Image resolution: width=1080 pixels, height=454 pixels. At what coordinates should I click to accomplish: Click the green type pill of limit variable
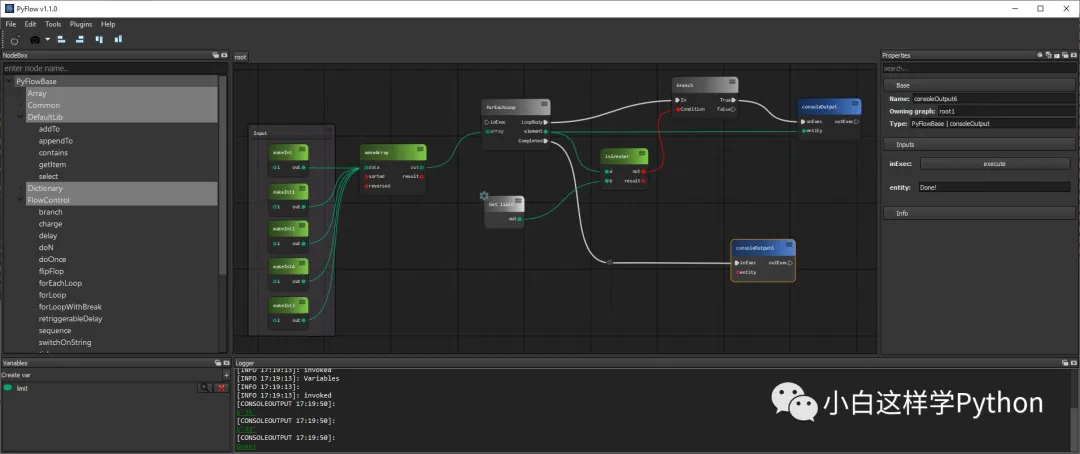click(8, 388)
